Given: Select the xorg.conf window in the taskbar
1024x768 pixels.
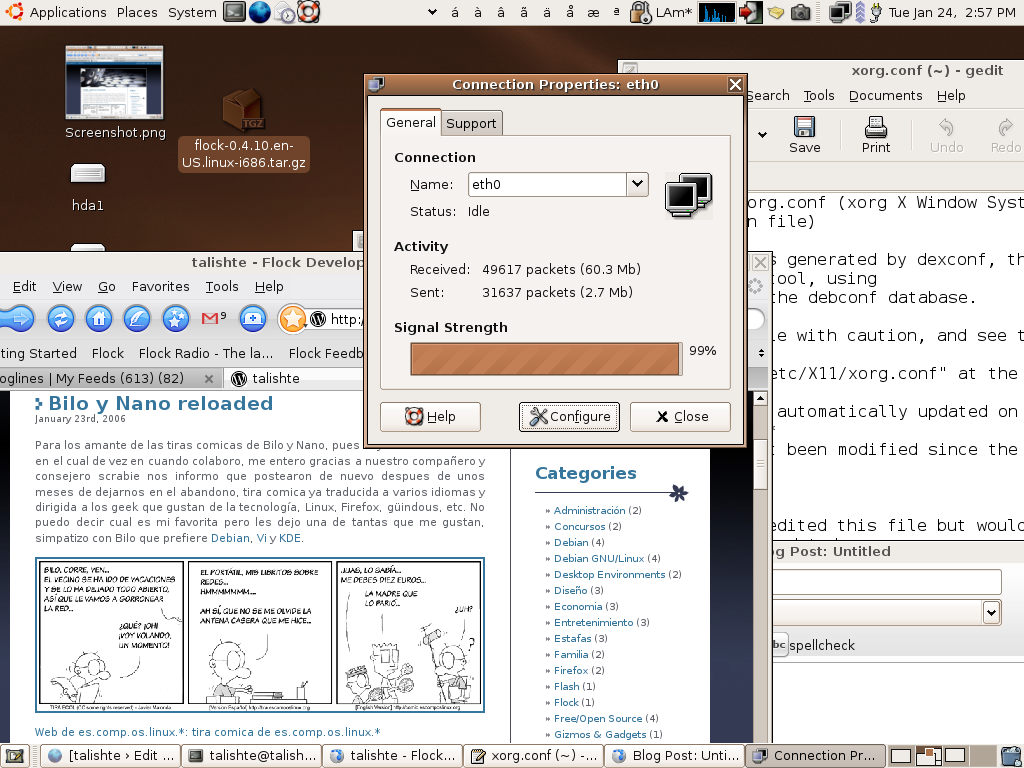Looking at the screenshot, I should coord(533,755).
